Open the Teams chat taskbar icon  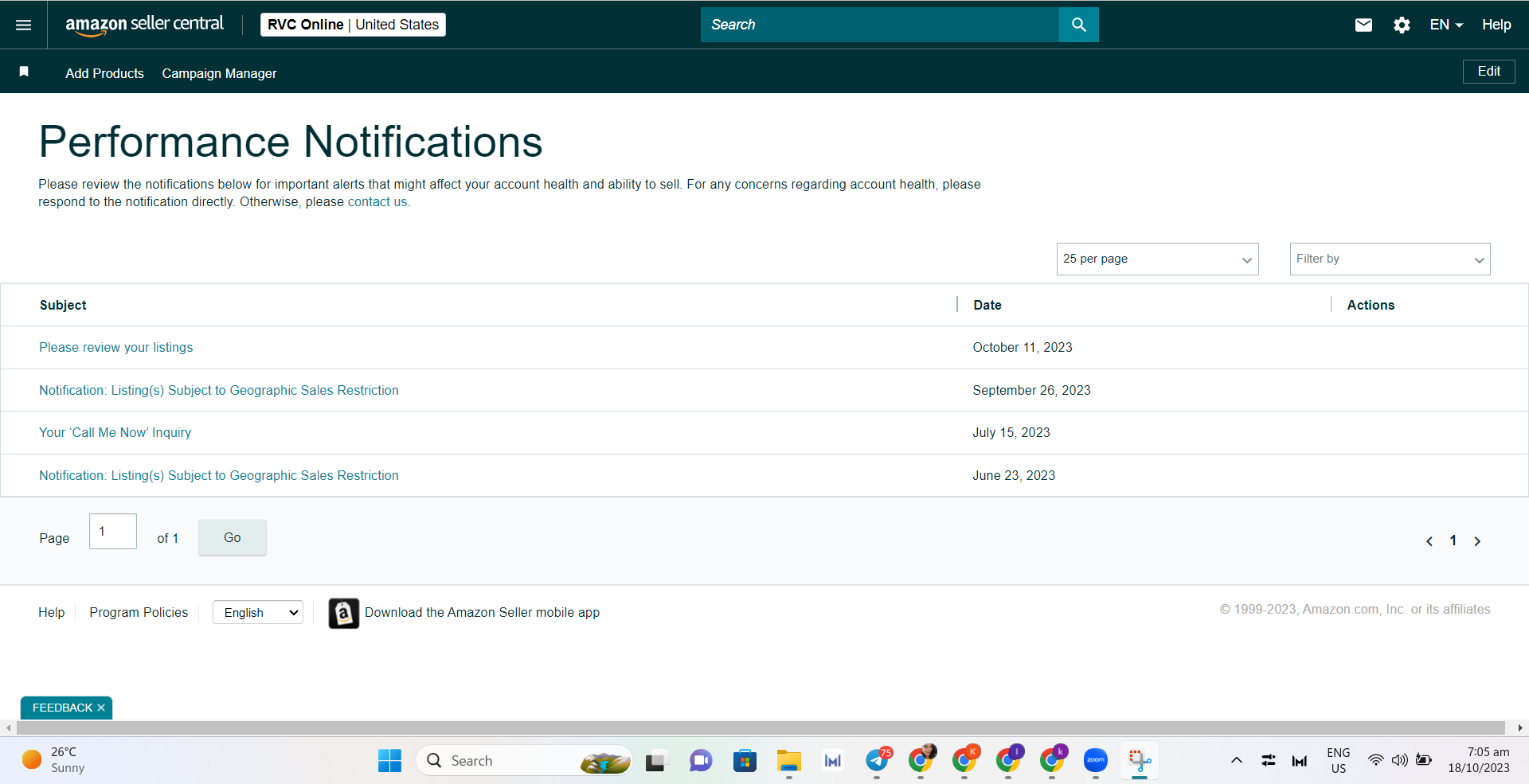(x=701, y=761)
